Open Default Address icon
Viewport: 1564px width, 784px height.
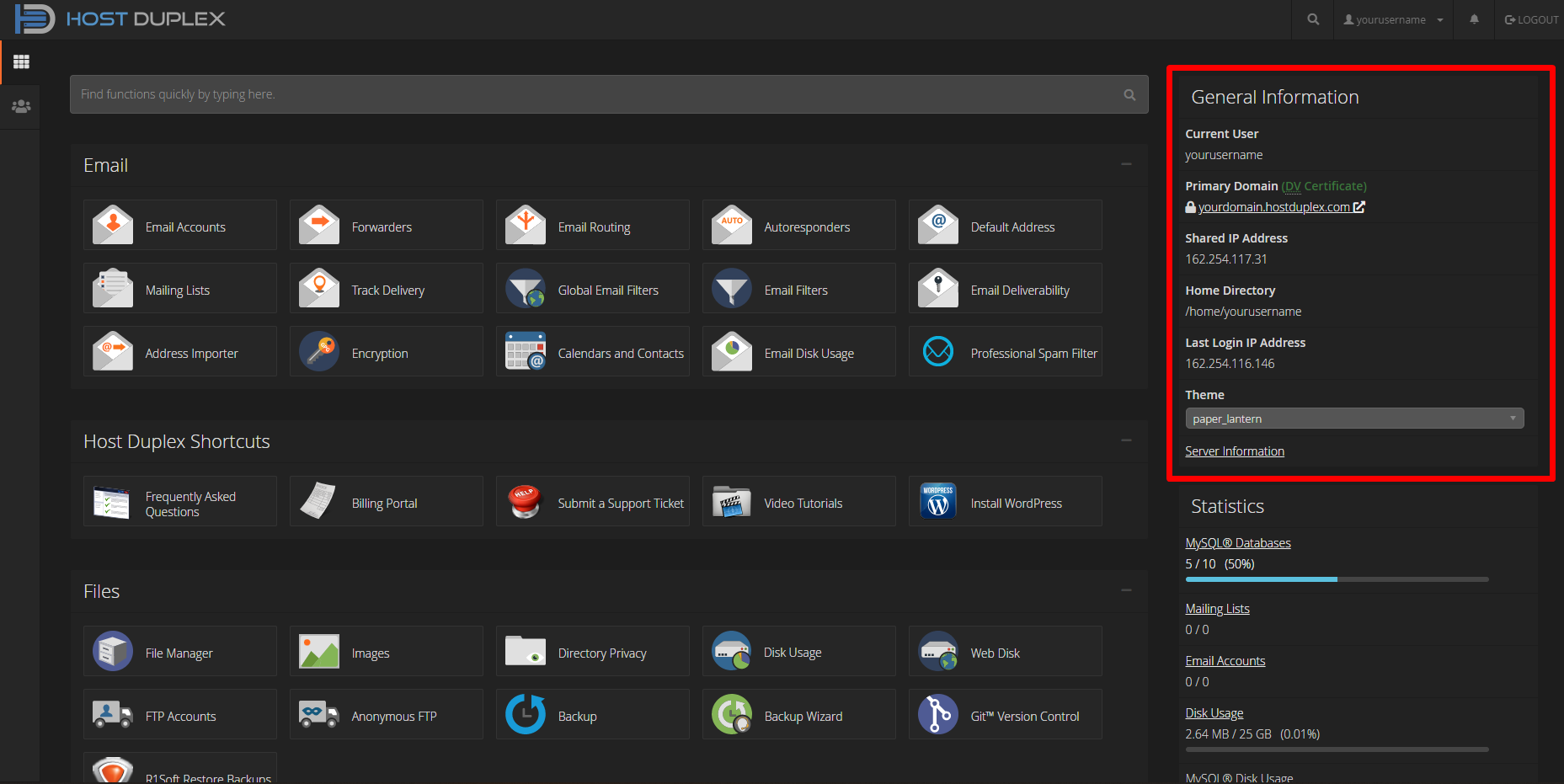pos(938,225)
